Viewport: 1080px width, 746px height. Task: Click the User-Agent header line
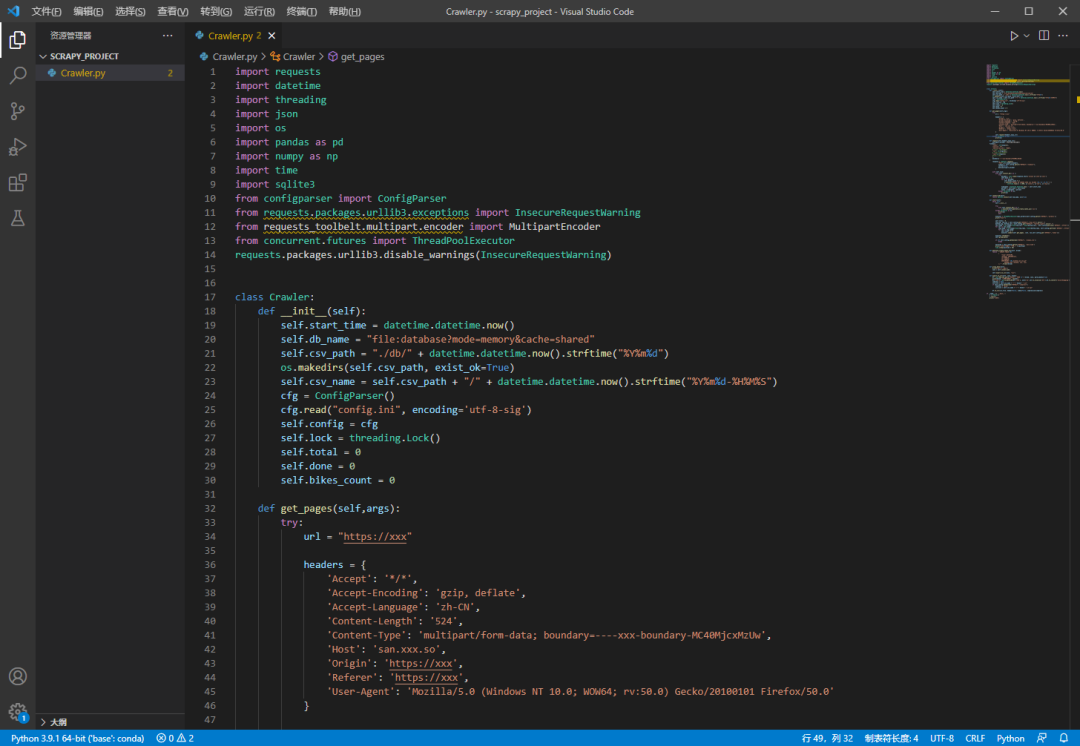coord(580,692)
